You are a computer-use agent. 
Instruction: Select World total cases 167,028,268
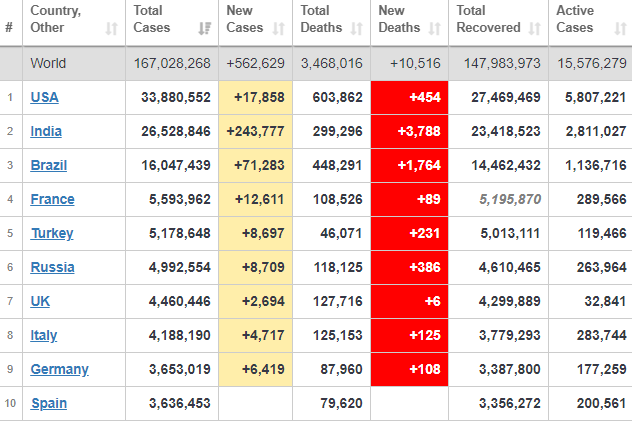[172, 63]
